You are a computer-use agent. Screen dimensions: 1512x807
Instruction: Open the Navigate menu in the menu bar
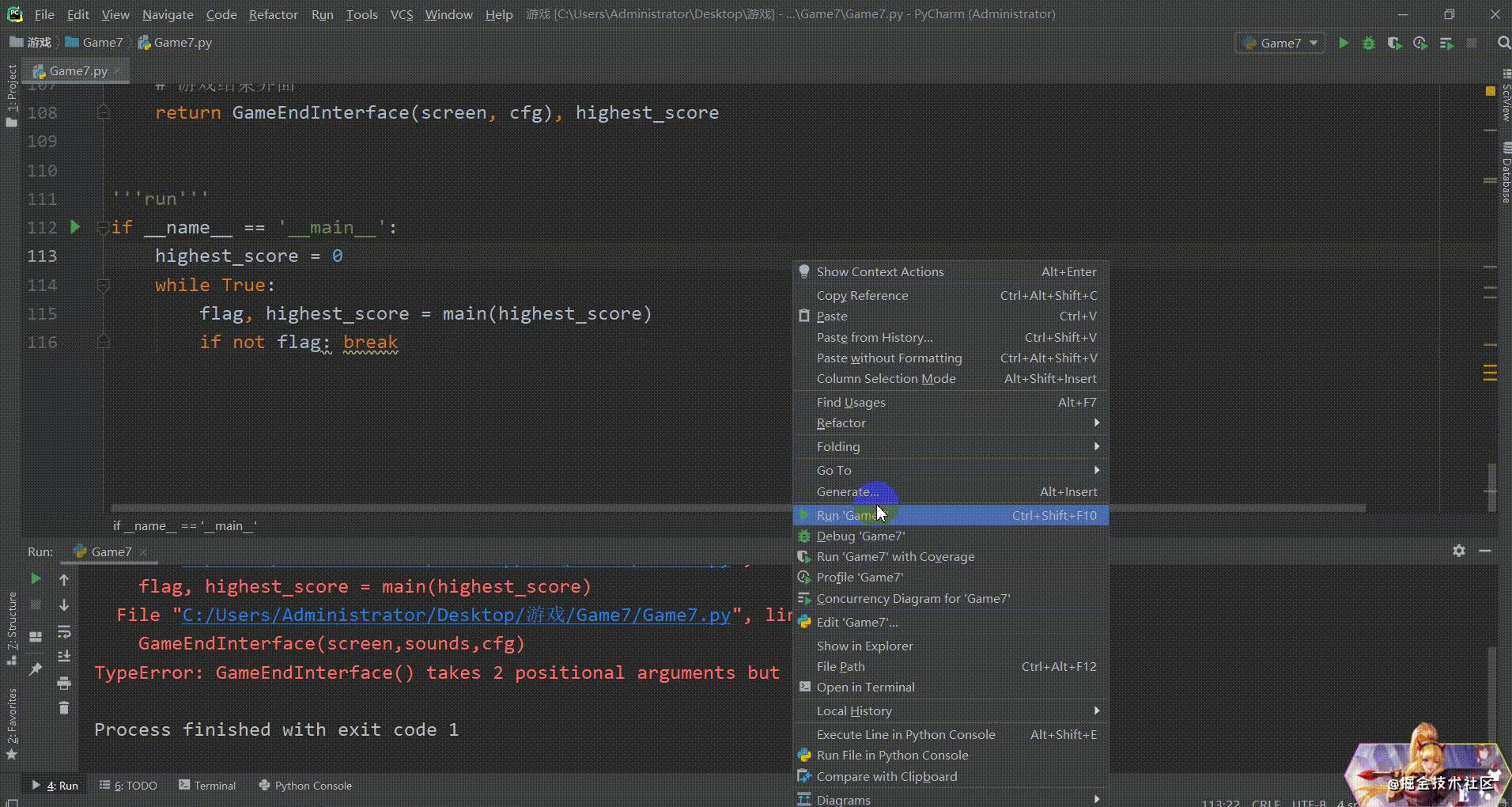(x=167, y=14)
